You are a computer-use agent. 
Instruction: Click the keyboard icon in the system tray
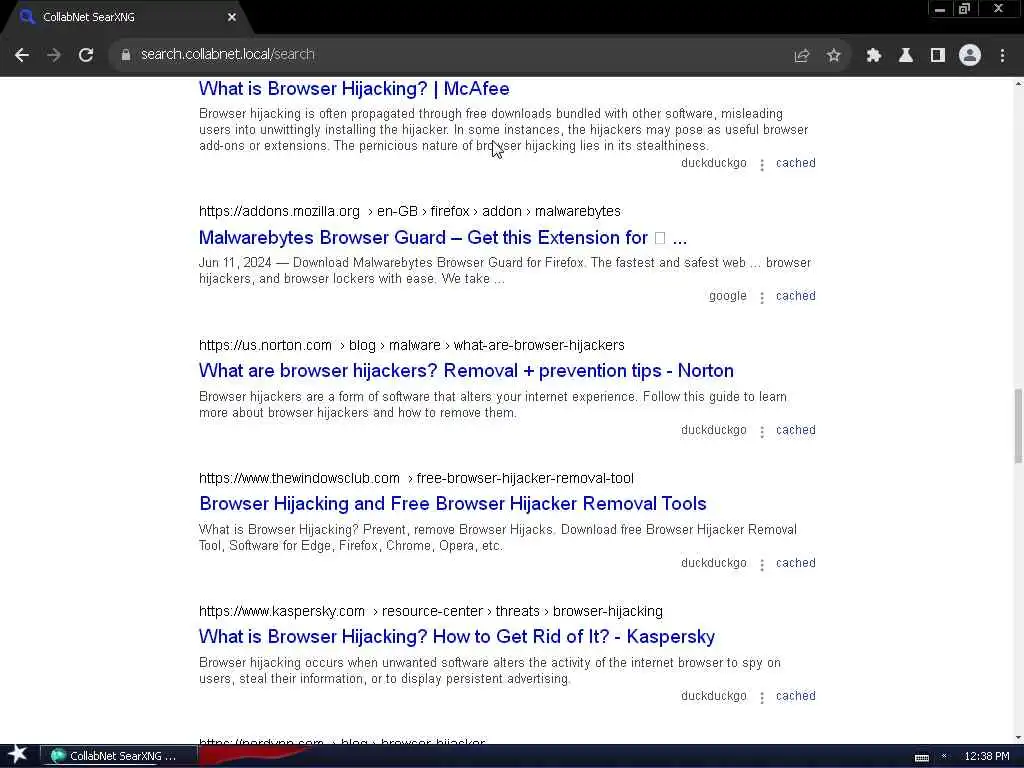click(921, 757)
